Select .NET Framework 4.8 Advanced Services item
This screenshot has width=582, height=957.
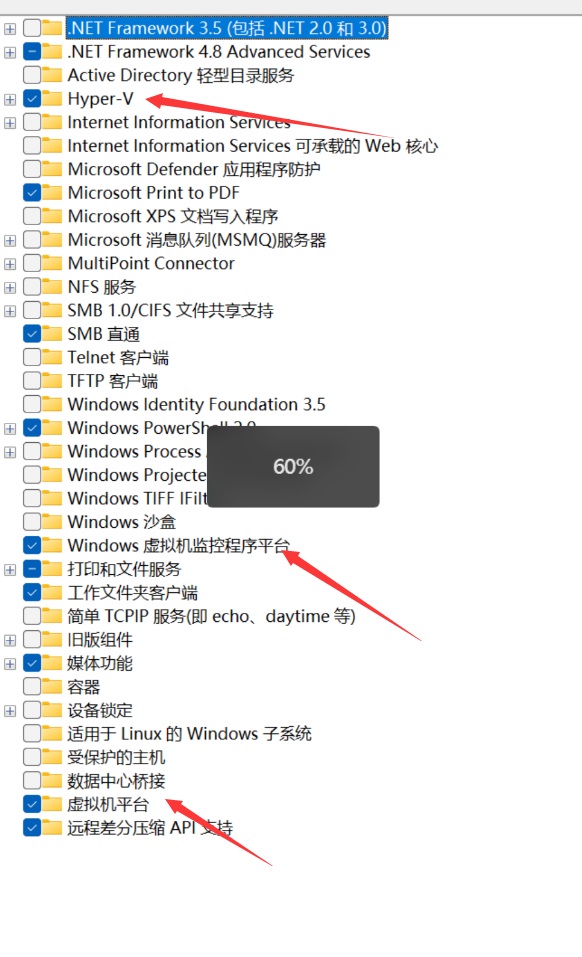(x=219, y=52)
